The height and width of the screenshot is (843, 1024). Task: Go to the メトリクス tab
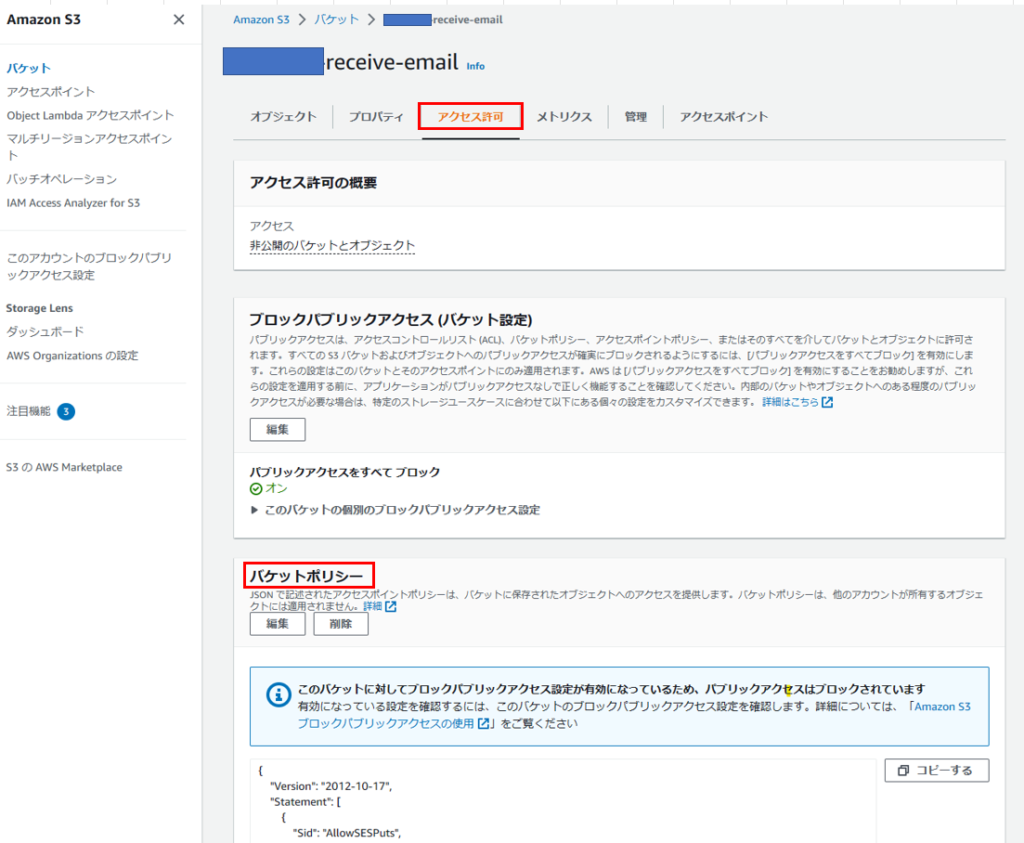[564, 117]
